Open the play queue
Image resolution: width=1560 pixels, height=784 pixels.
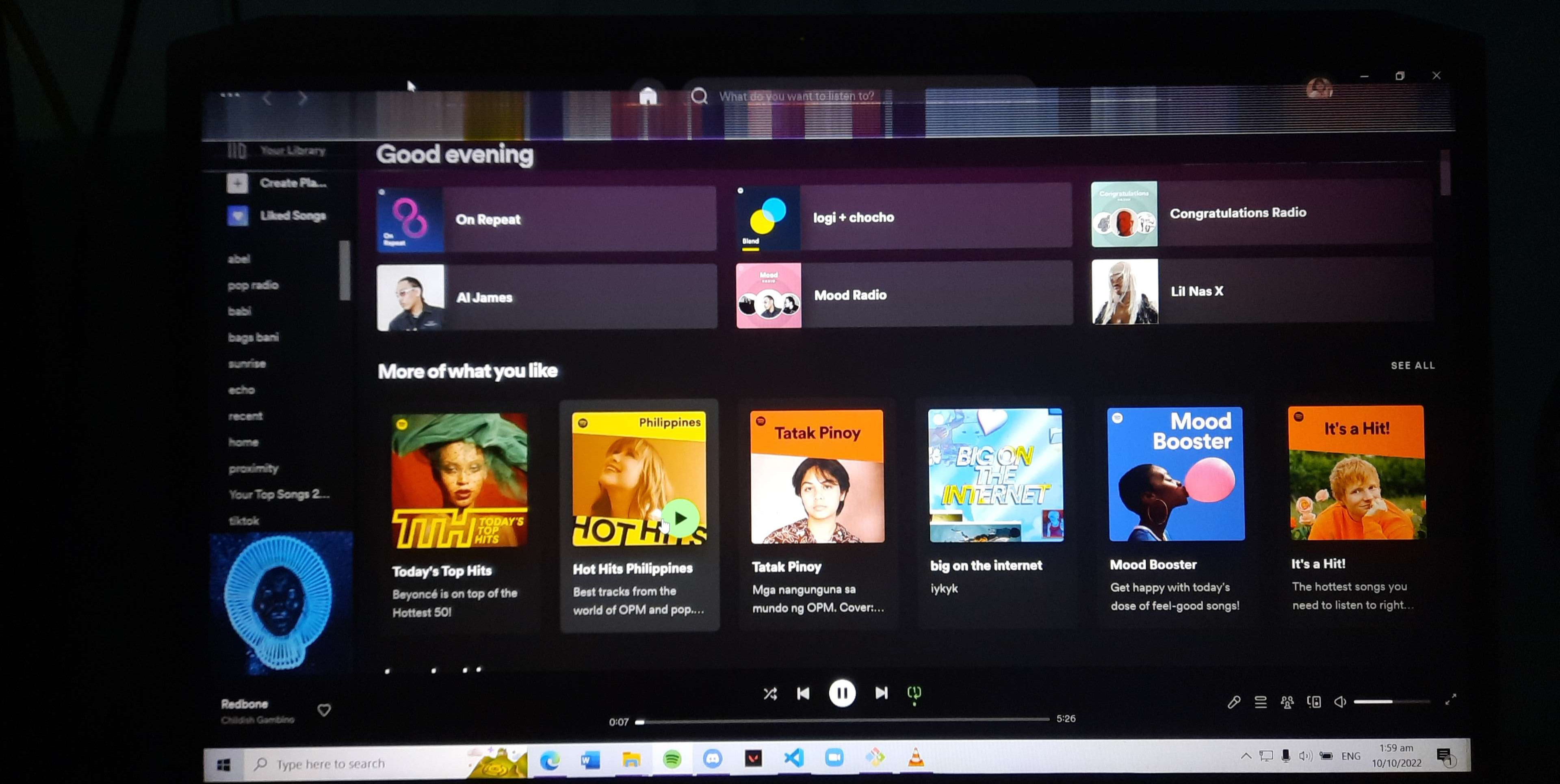click(x=1260, y=702)
